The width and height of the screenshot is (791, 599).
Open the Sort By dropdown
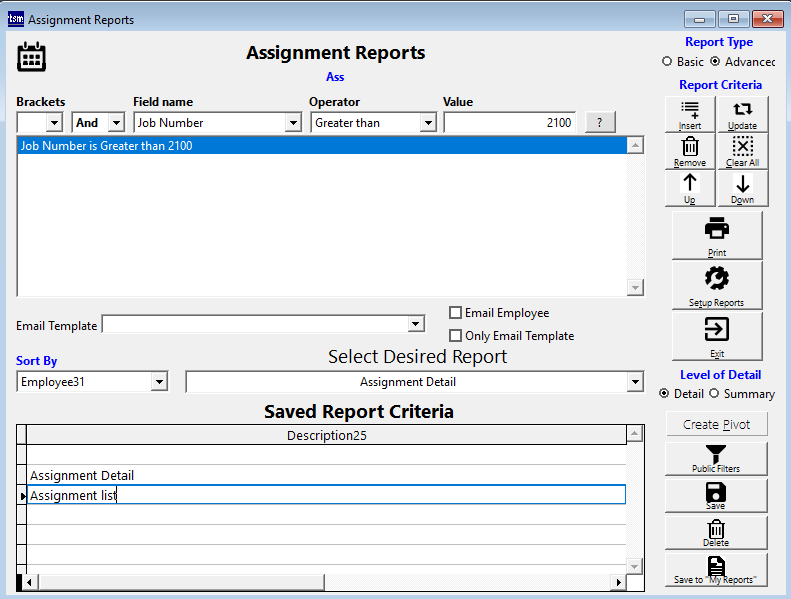coord(159,382)
